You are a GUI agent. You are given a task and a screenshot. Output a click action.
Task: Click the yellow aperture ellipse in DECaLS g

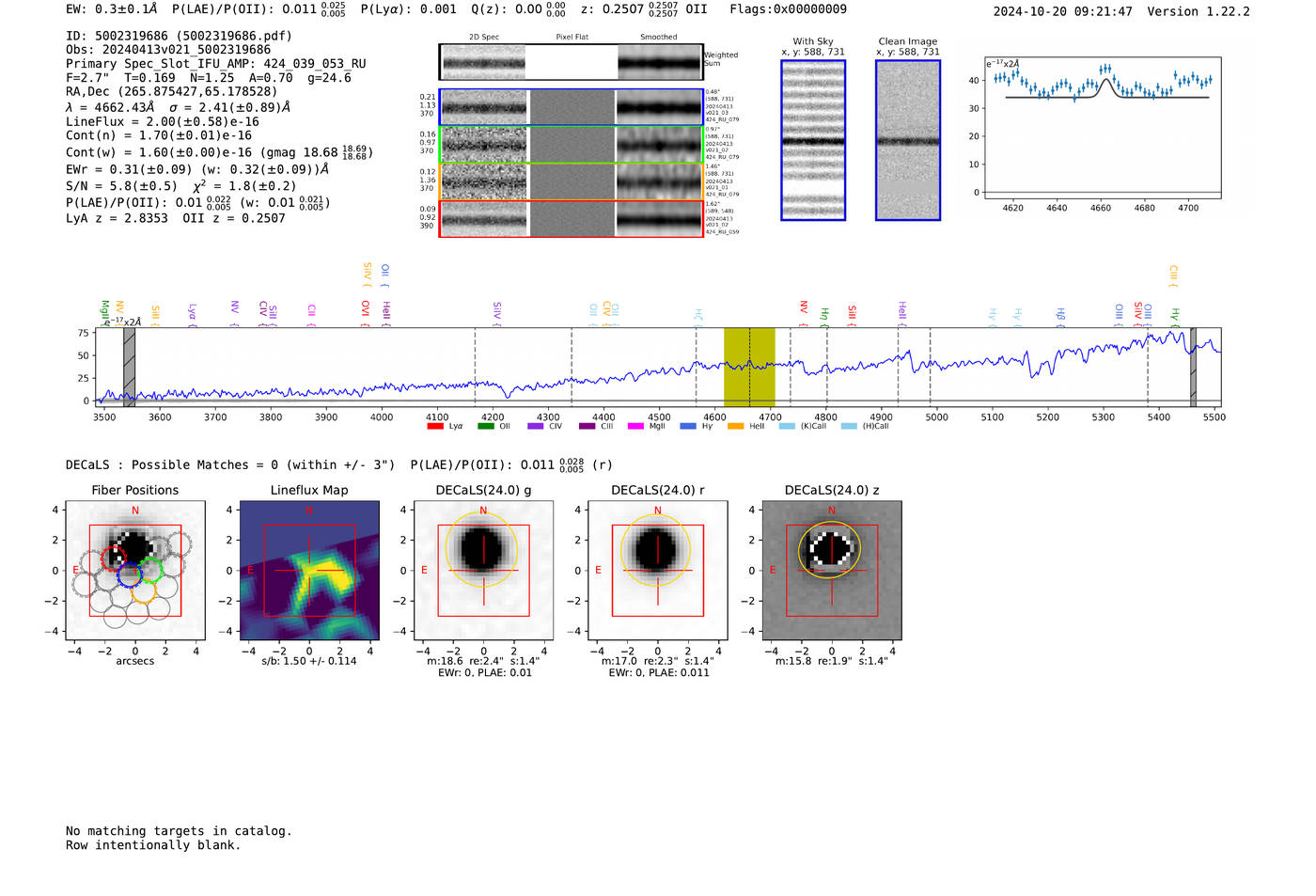tap(482, 549)
